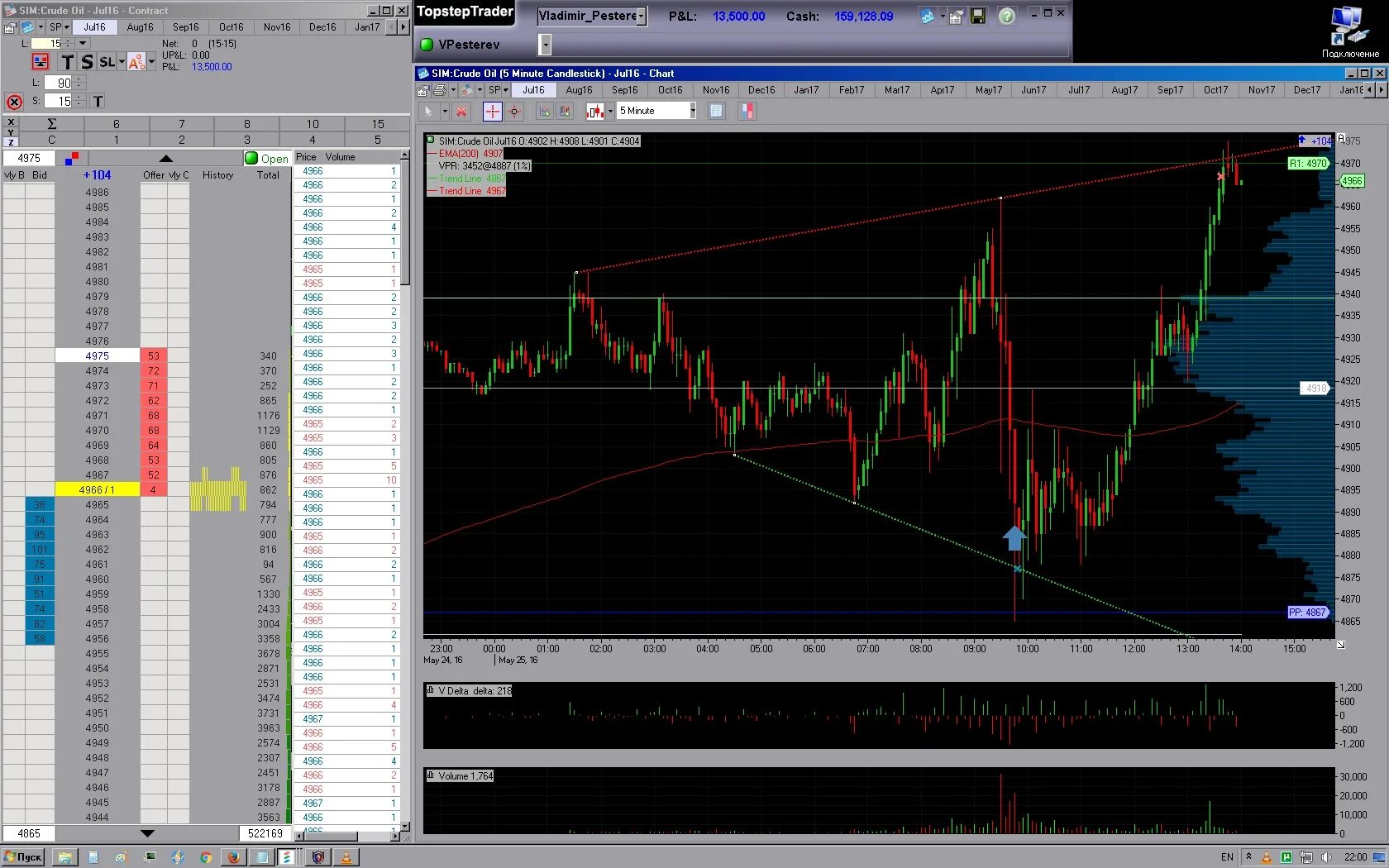1389x868 pixels.
Task: Select Oct16 tab in Chart window
Action: [x=671, y=90]
